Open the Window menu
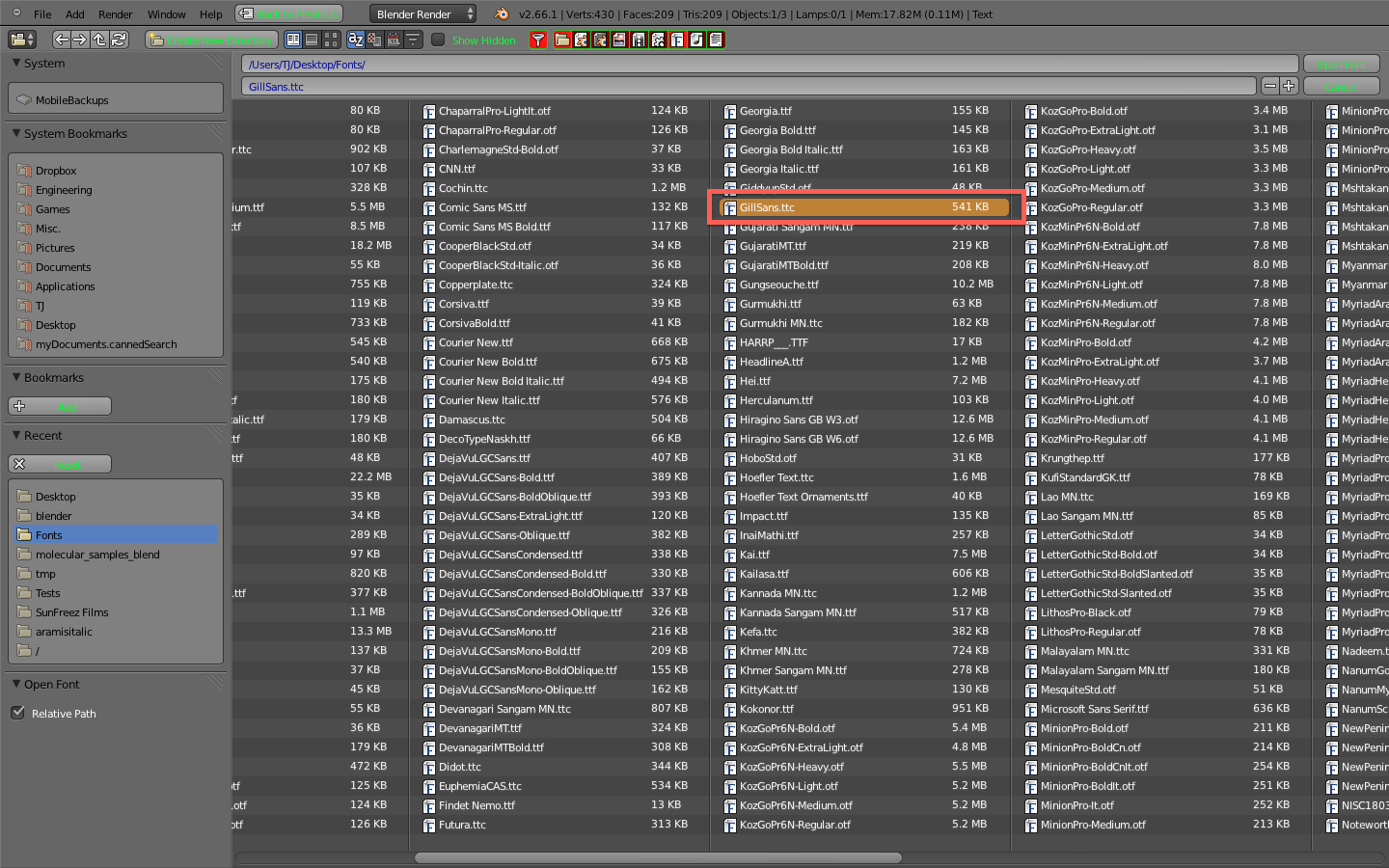The image size is (1389, 868). pyautogui.click(x=167, y=14)
